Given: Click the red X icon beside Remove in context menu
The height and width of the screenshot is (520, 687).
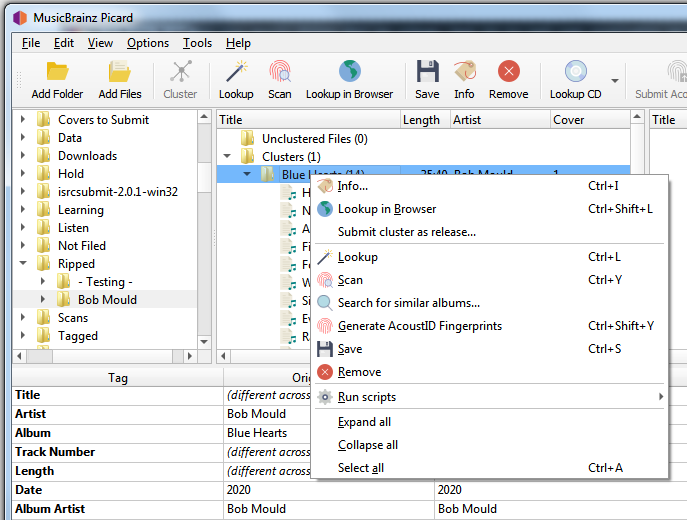Looking at the screenshot, I should tap(325, 372).
